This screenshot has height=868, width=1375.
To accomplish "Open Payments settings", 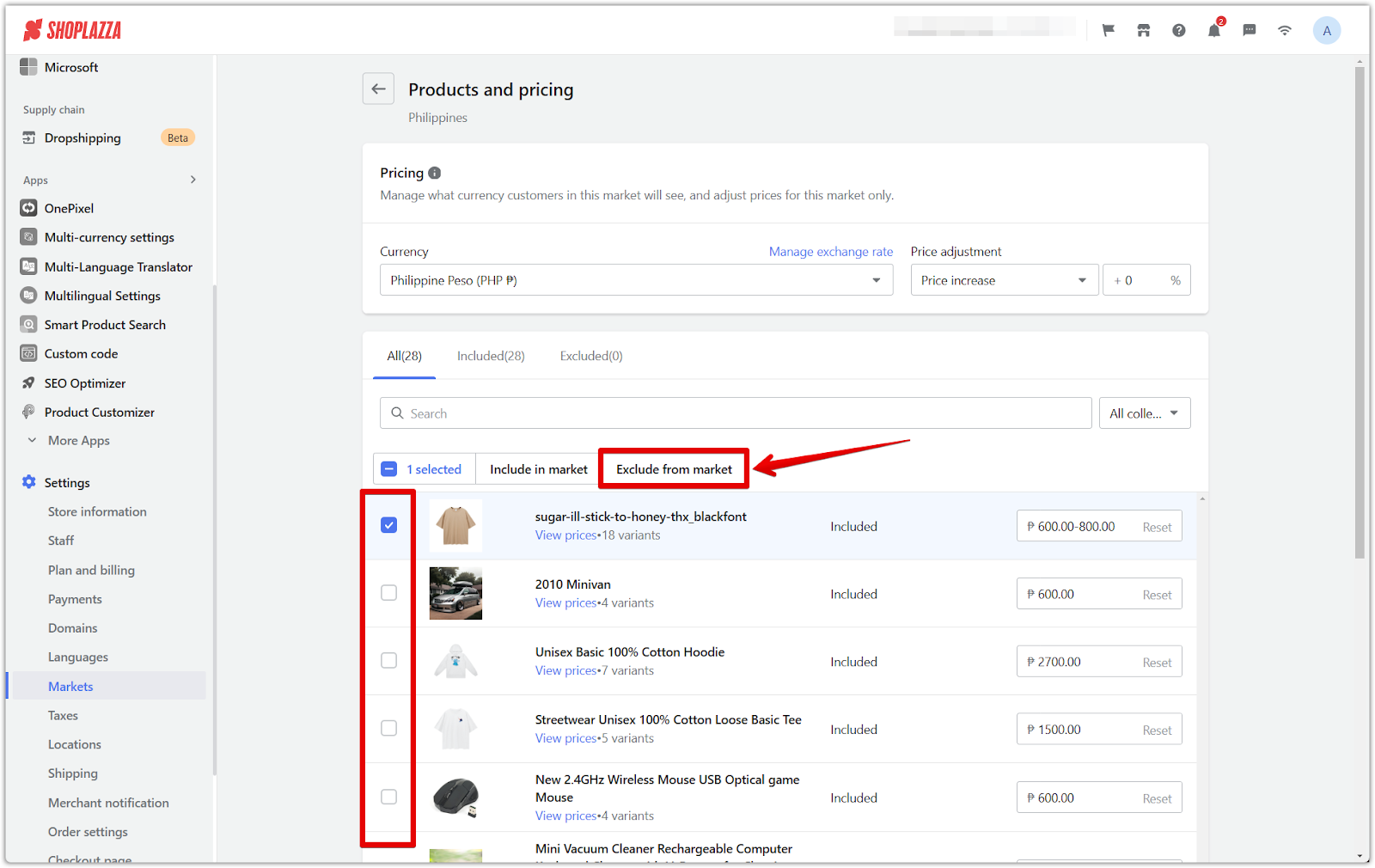I will [x=75, y=599].
